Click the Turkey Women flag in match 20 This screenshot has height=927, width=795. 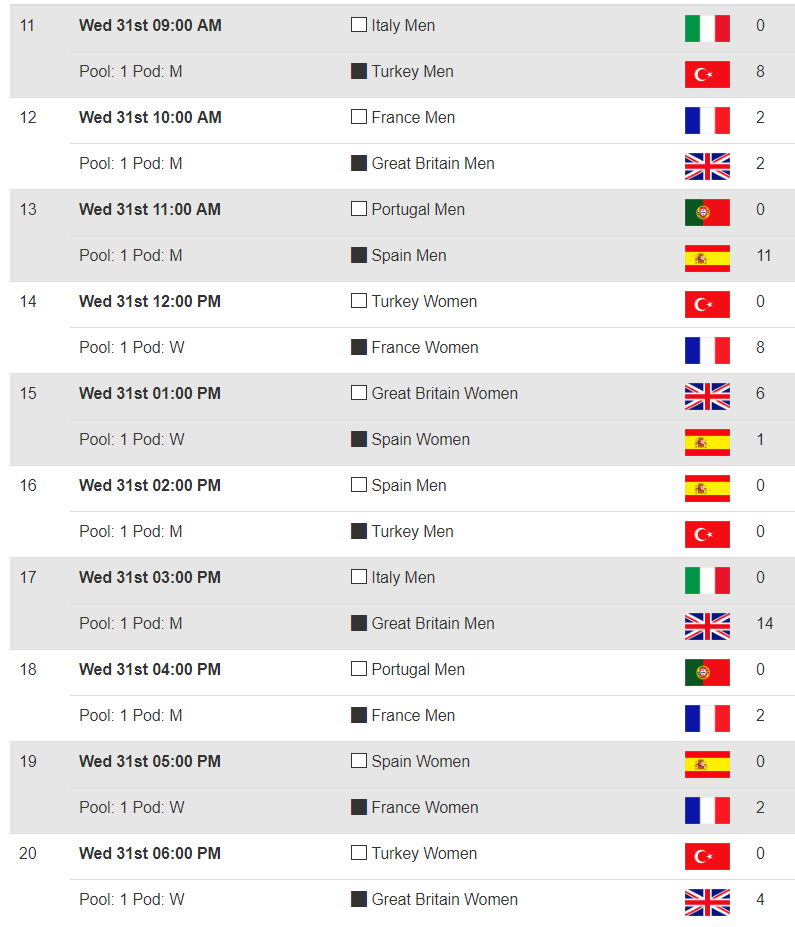point(707,856)
